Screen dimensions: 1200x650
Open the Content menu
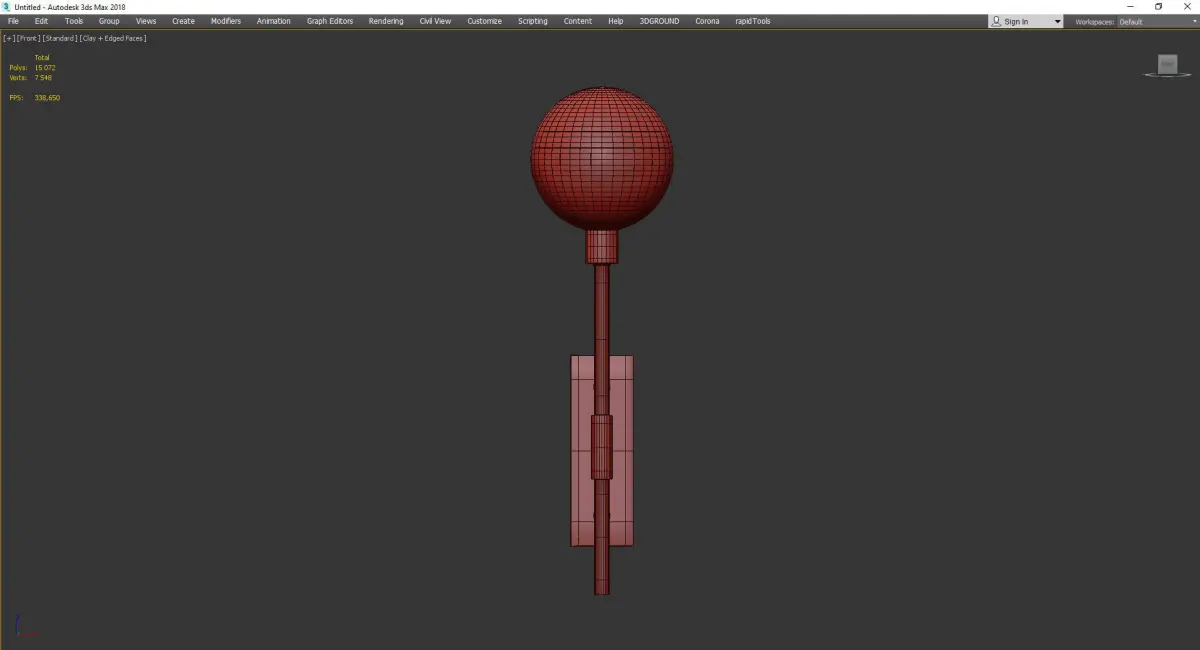[x=578, y=21]
